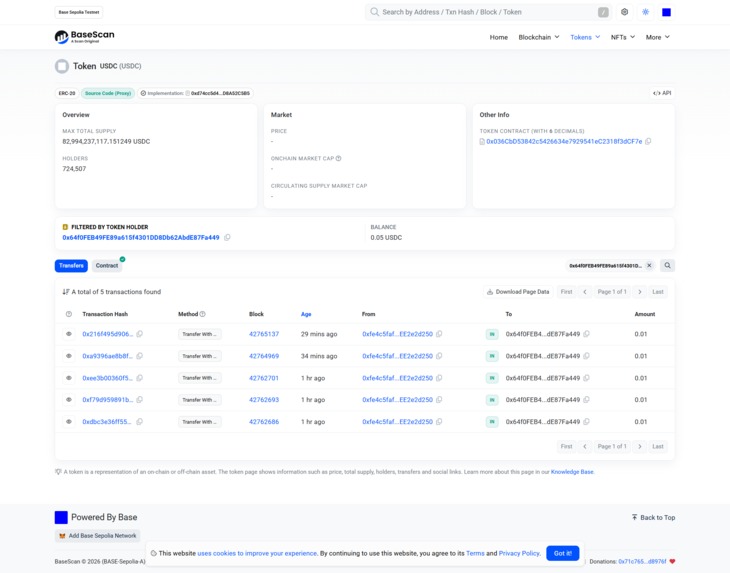Screen dimensions: 730x573
Task: Copy From address in block 42765137 row
Action: coord(439,334)
